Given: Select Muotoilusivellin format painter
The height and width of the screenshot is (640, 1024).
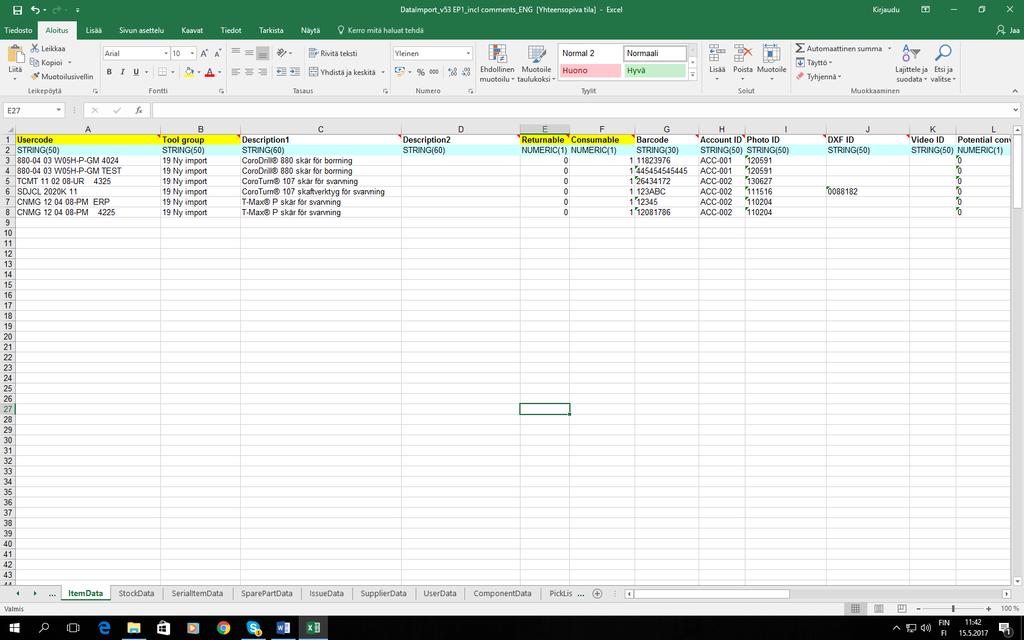Looking at the screenshot, I should 61,76.
